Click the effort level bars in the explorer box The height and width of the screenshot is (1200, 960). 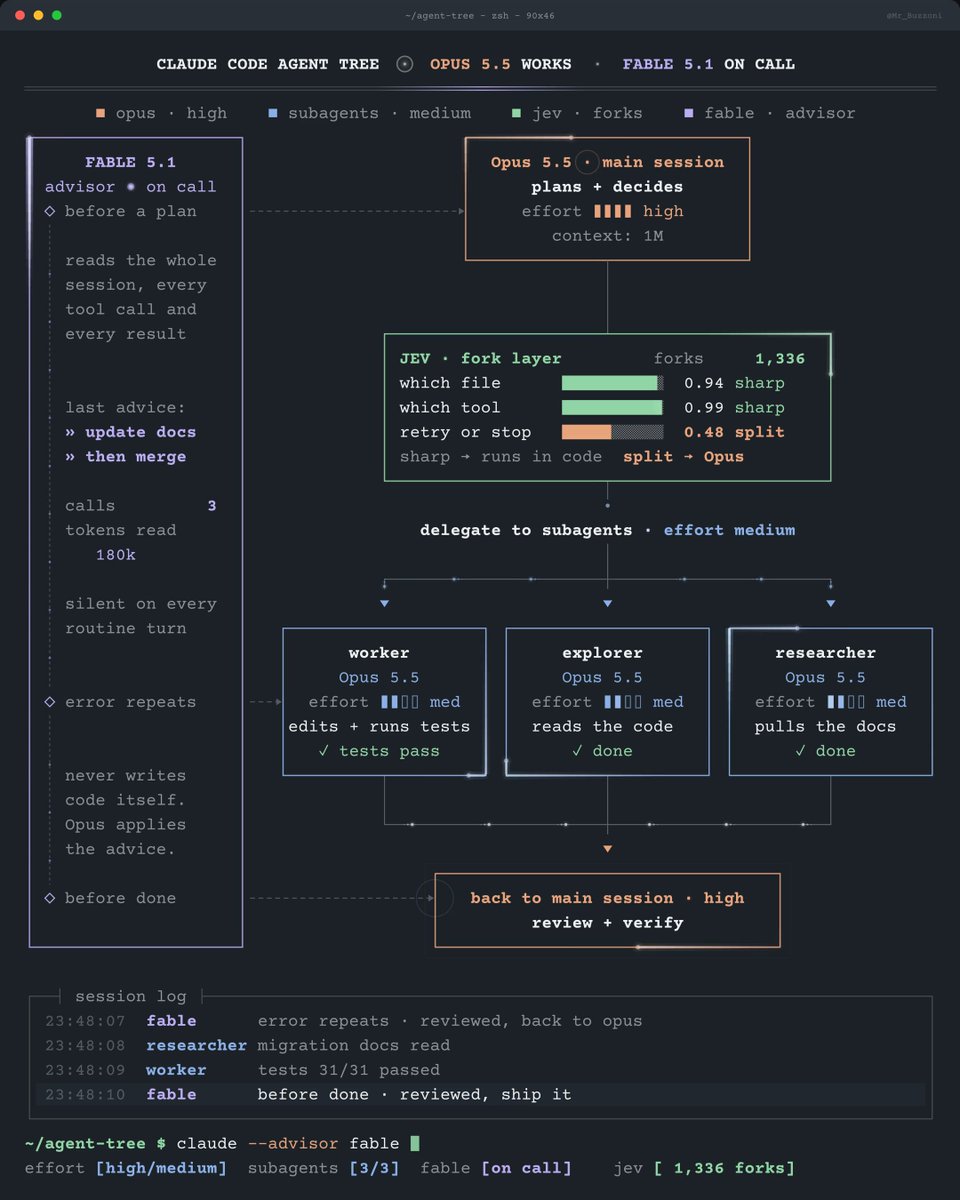coord(623,702)
